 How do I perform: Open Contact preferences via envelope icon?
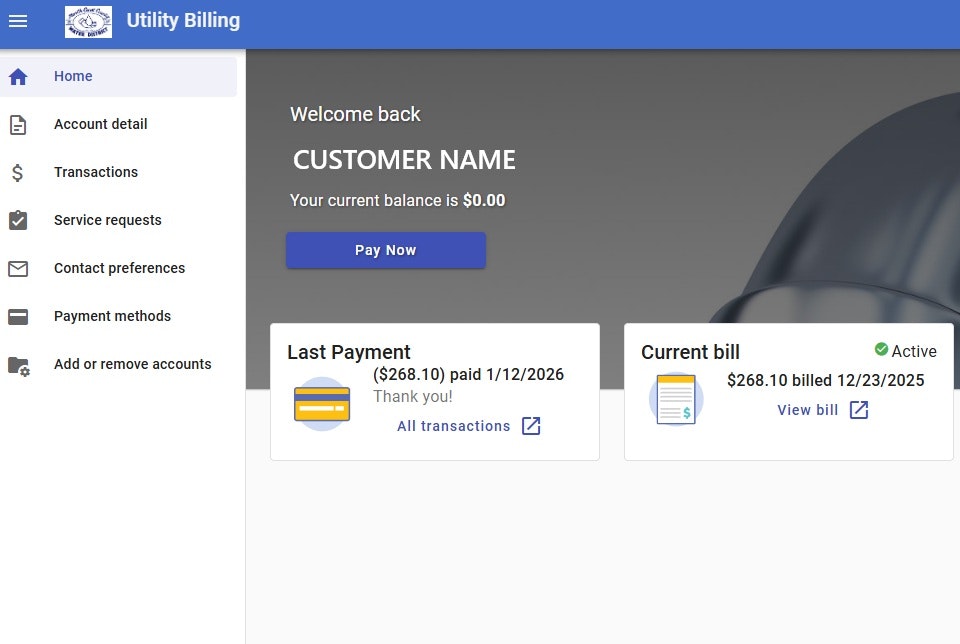[18, 268]
